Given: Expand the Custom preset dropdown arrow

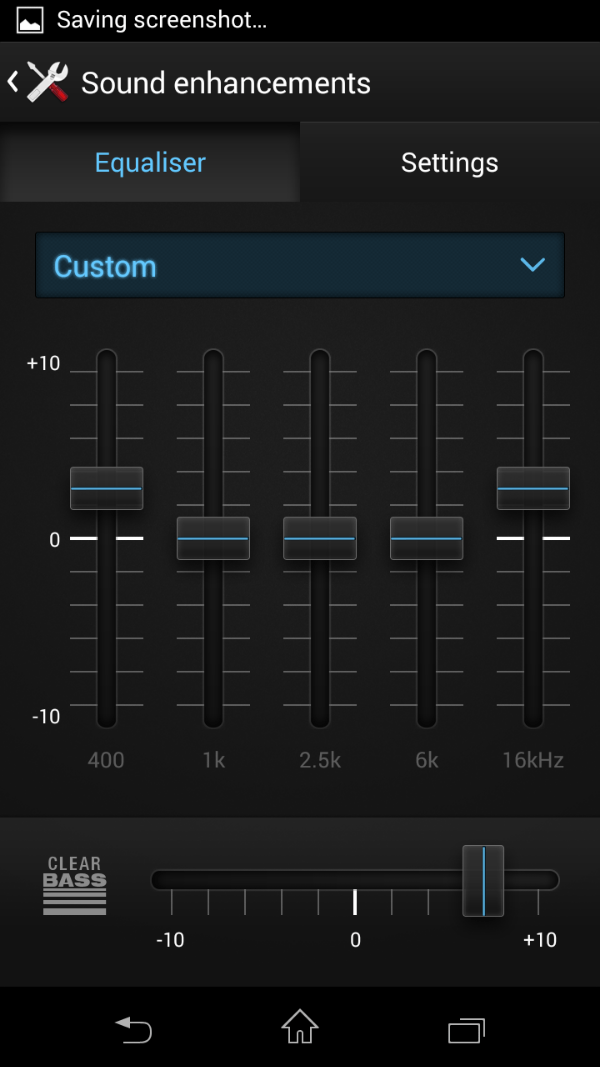Looking at the screenshot, I should coord(532,265).
